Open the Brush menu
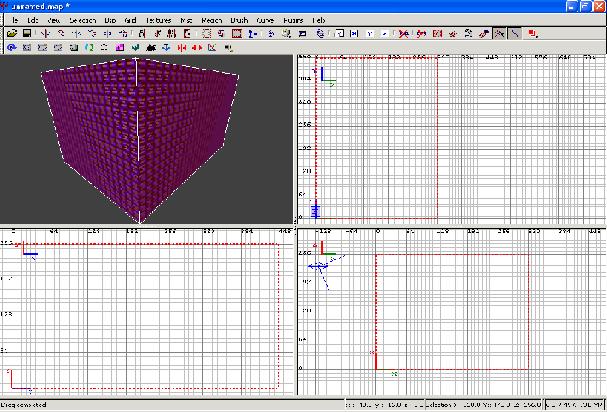The height and width of the screenshot is (412, 607). pos(239,21)
